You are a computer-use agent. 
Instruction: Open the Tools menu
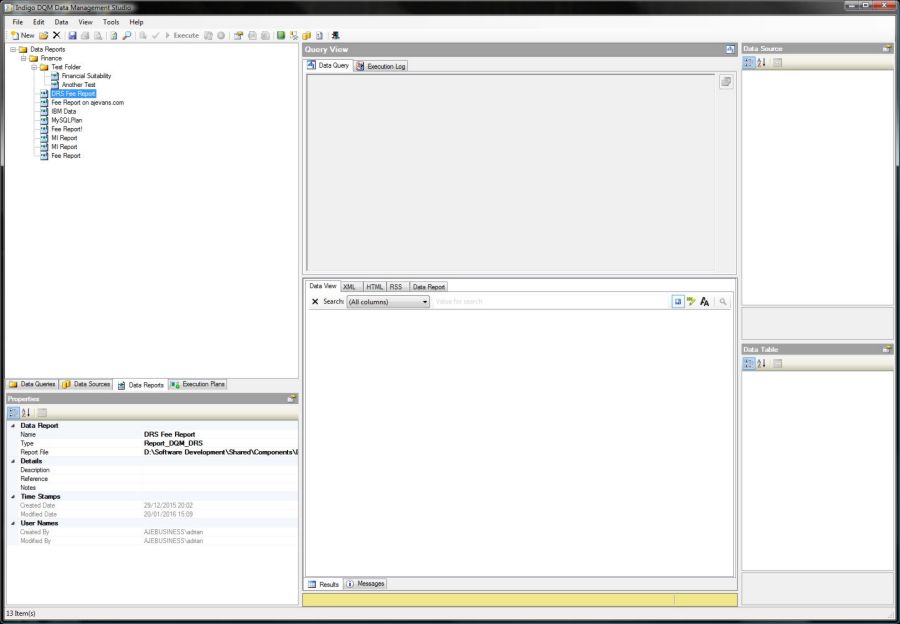coord(110,21)
